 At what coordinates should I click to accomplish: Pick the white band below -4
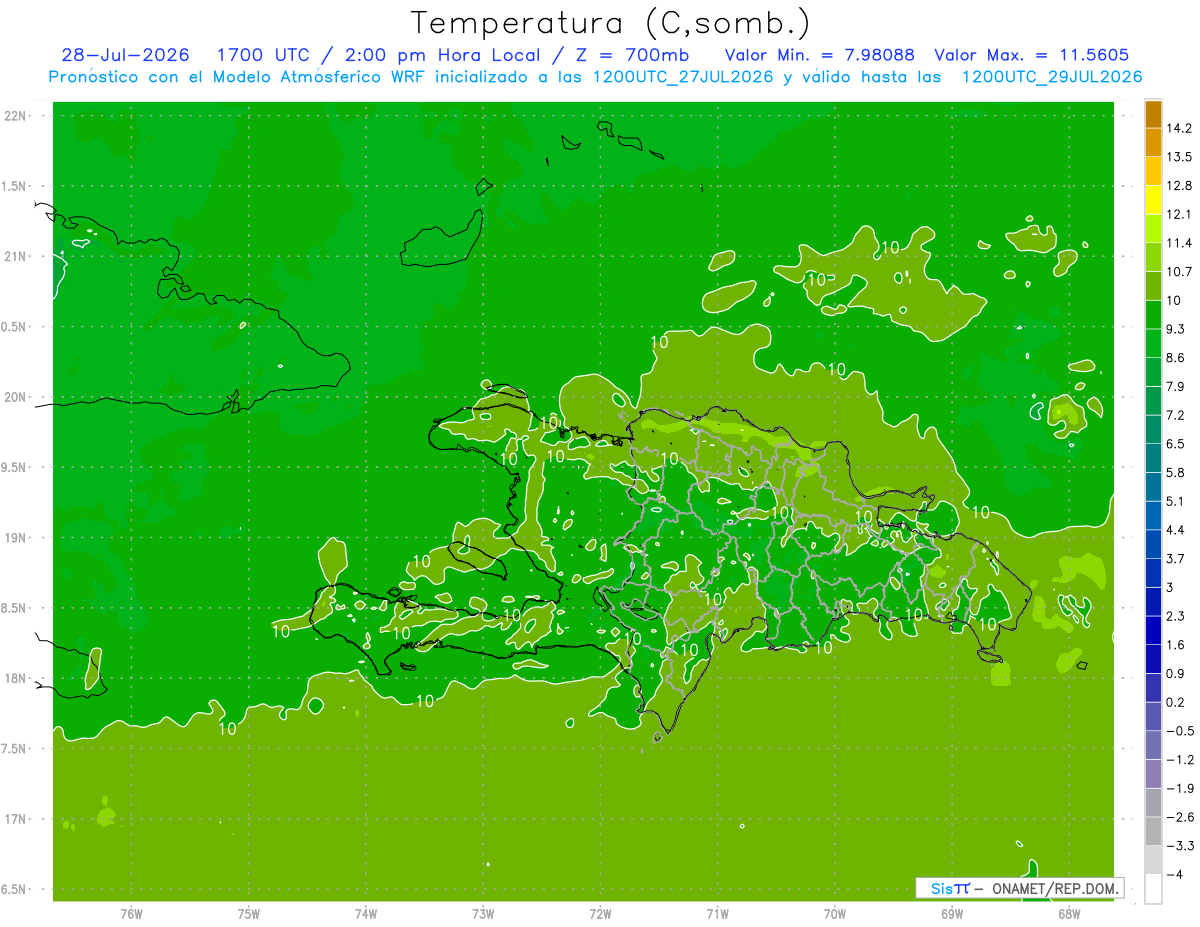click(x=1153, y=889)
